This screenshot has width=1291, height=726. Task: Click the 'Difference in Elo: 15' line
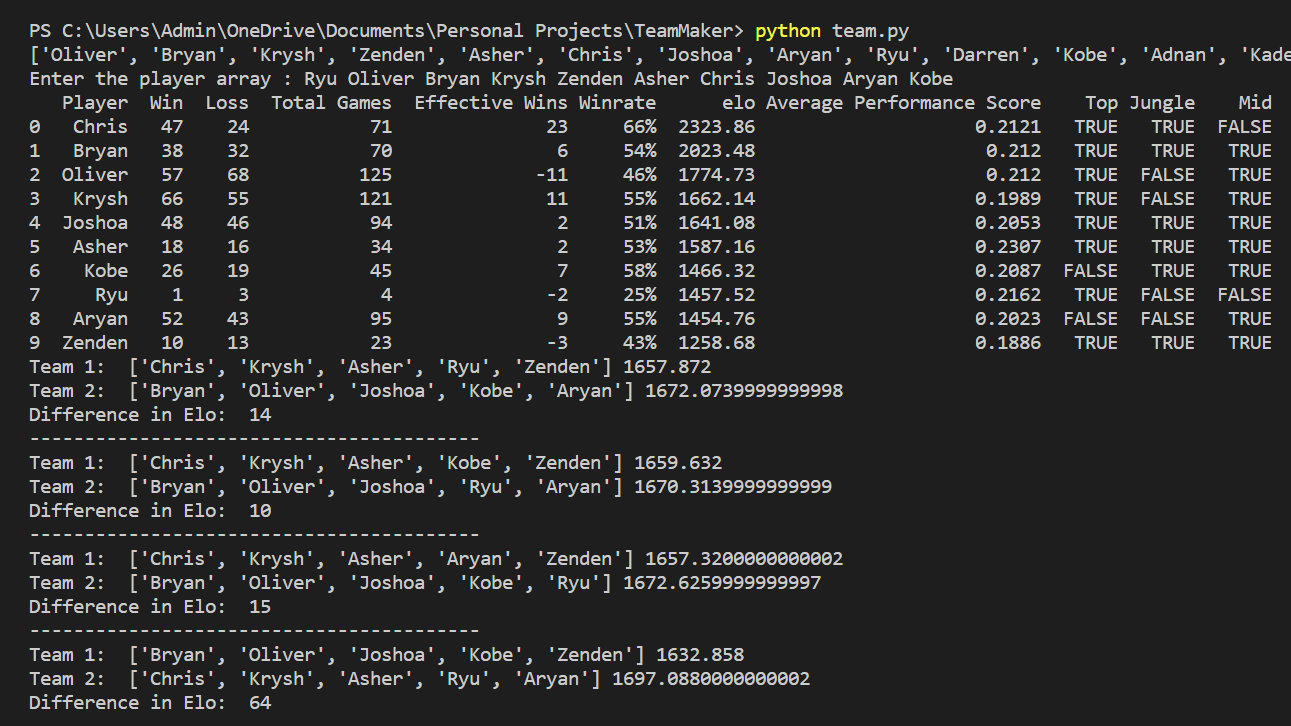click(x=150, y=607)
